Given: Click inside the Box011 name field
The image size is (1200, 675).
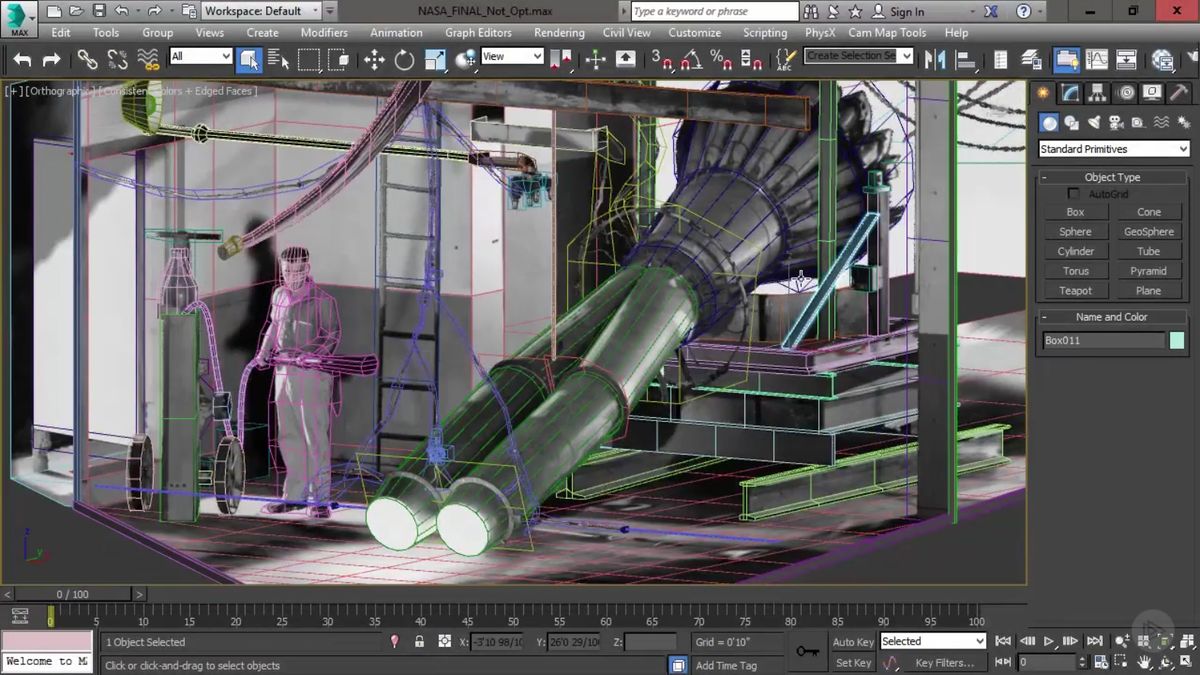Looking at the screenshot, I should (1100, 340).
